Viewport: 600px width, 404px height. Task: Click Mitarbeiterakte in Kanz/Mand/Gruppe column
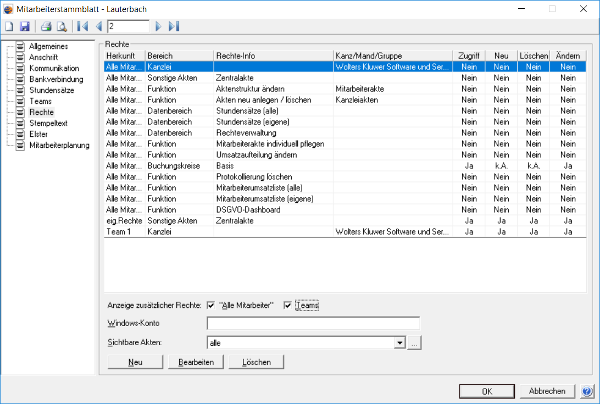360,89
